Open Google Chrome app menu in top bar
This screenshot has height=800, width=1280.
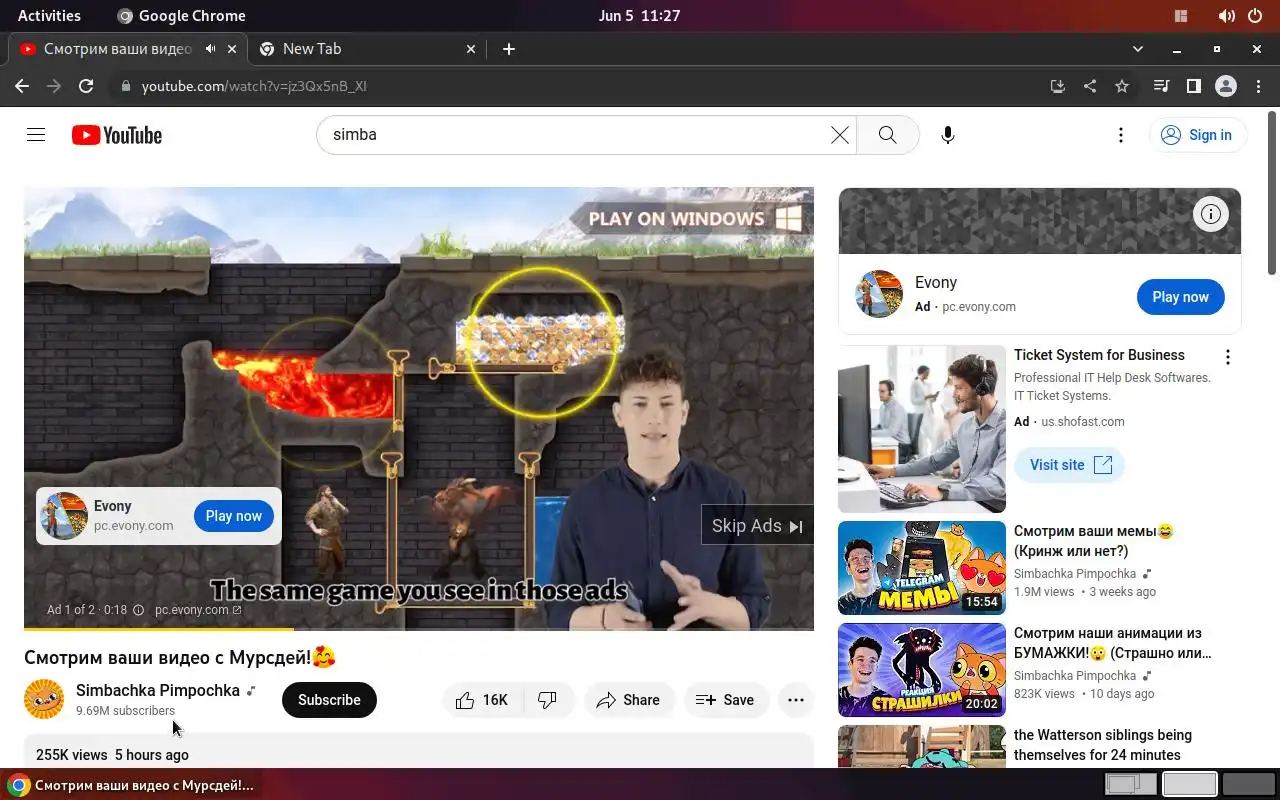point(181,16)
